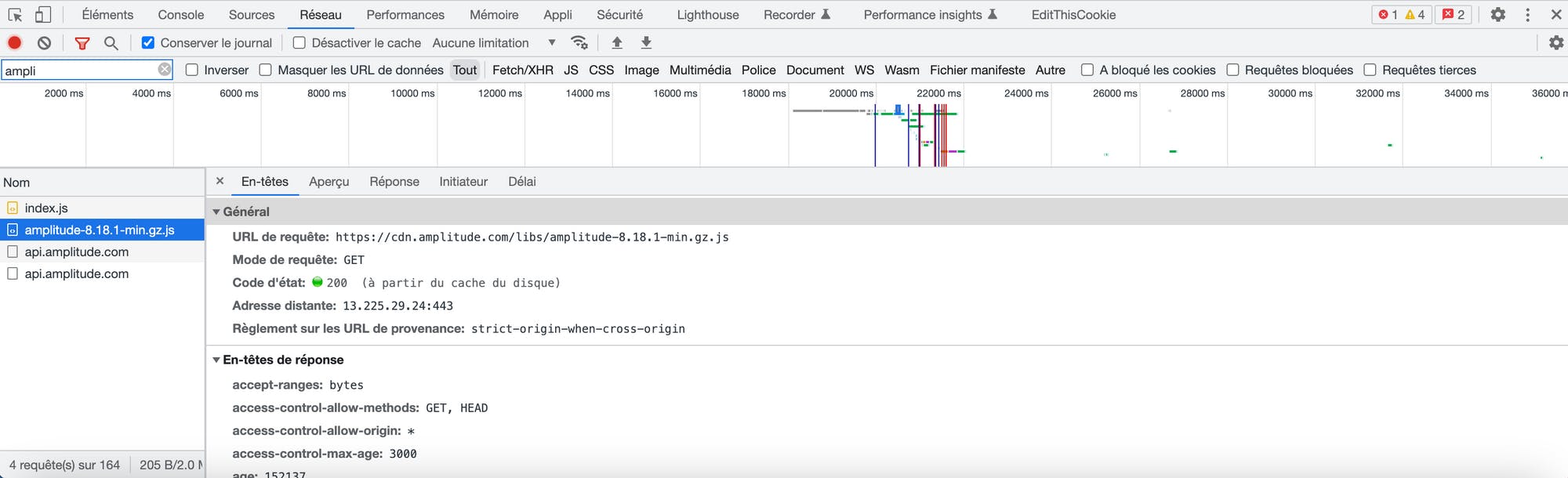This screenshot has height=478, width=1568.
Task: Select Tout request type filter
Action: (x=465, y=70)
